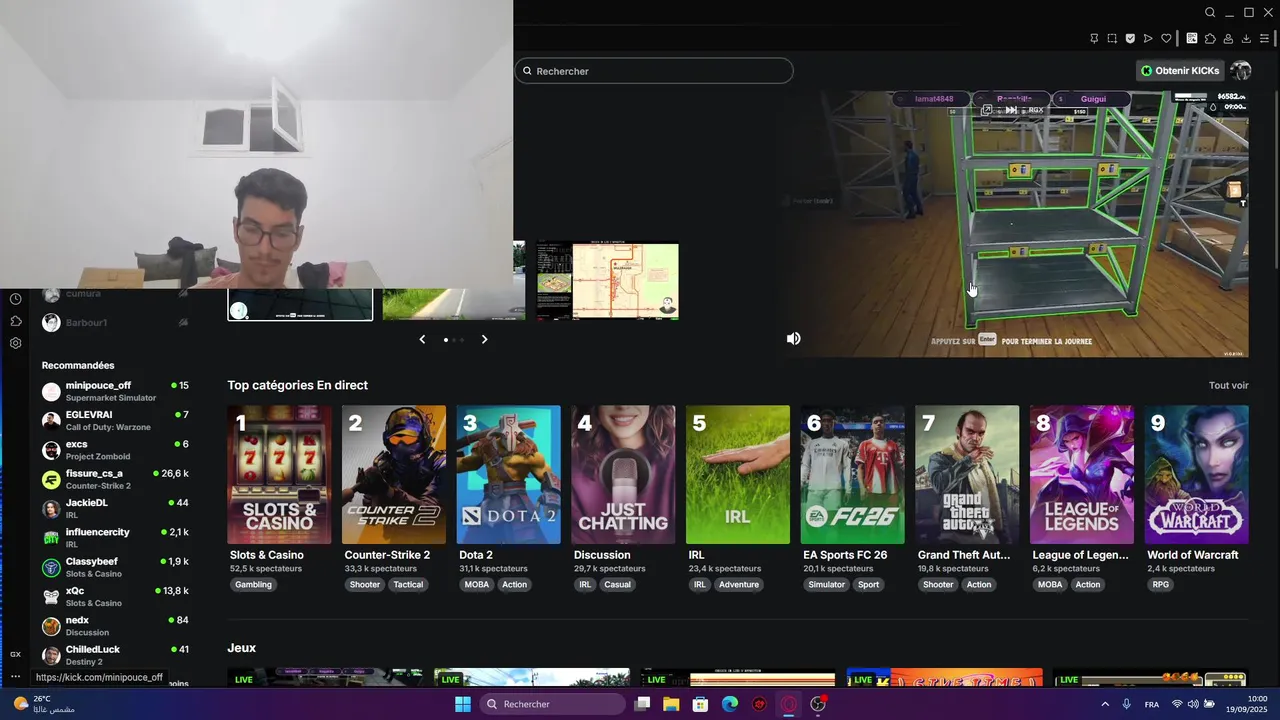This screenshot has height=720, width=1280.
Task: Launch Microsoft Edge from the taskbar
Action: [x=730, y=704]
